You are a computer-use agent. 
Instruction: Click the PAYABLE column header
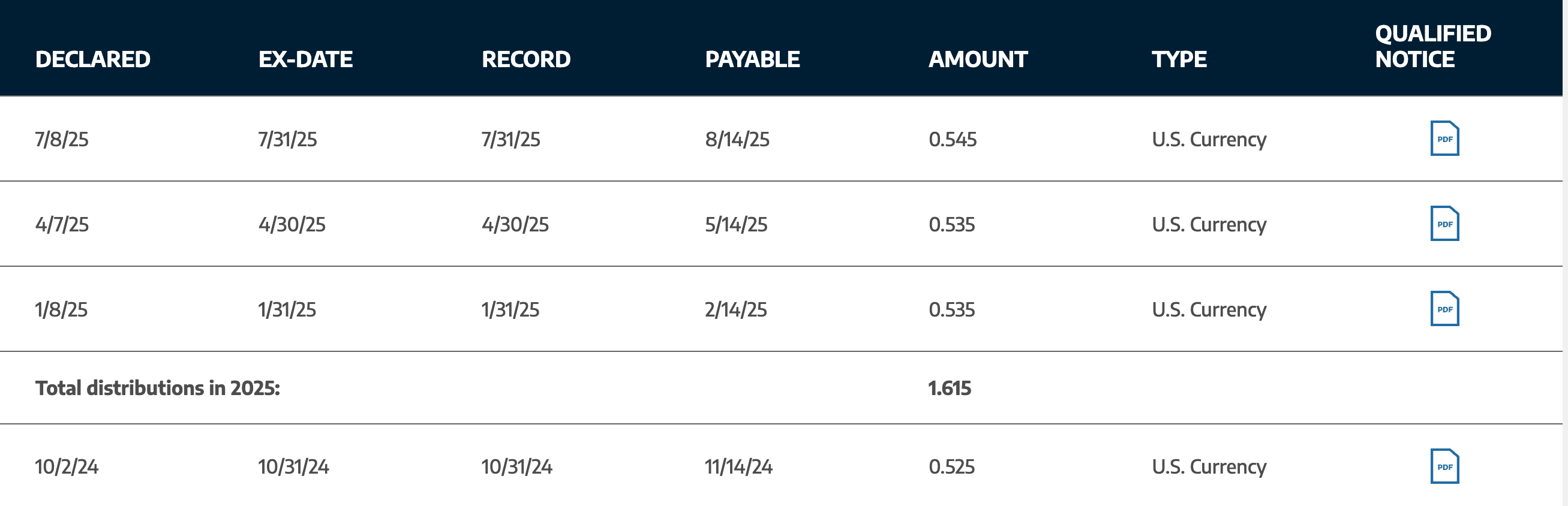pos(752,59)
